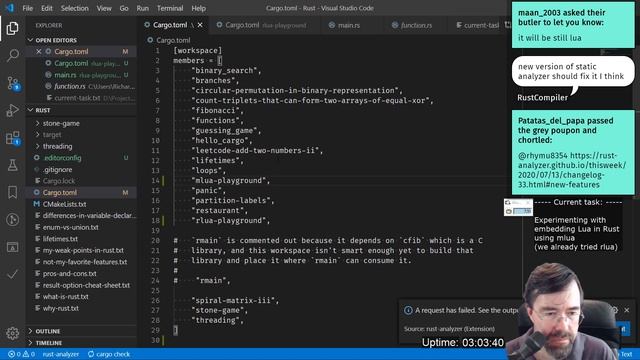Click rust-analyzer in the status bar
This screenshot has height=360, width=640.
(x=61, y=354)
